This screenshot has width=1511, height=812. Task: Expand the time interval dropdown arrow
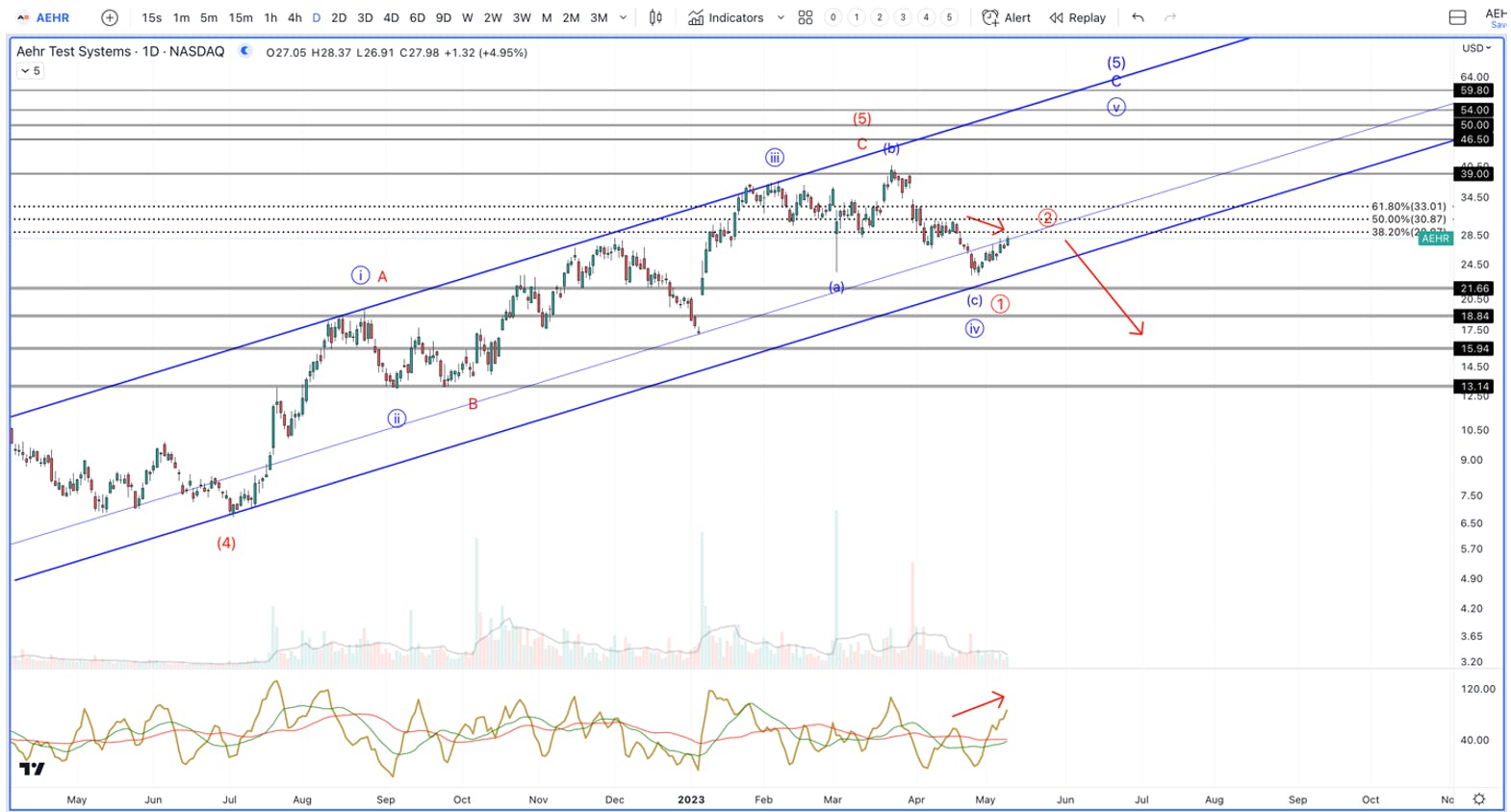[x=624, y=17]
